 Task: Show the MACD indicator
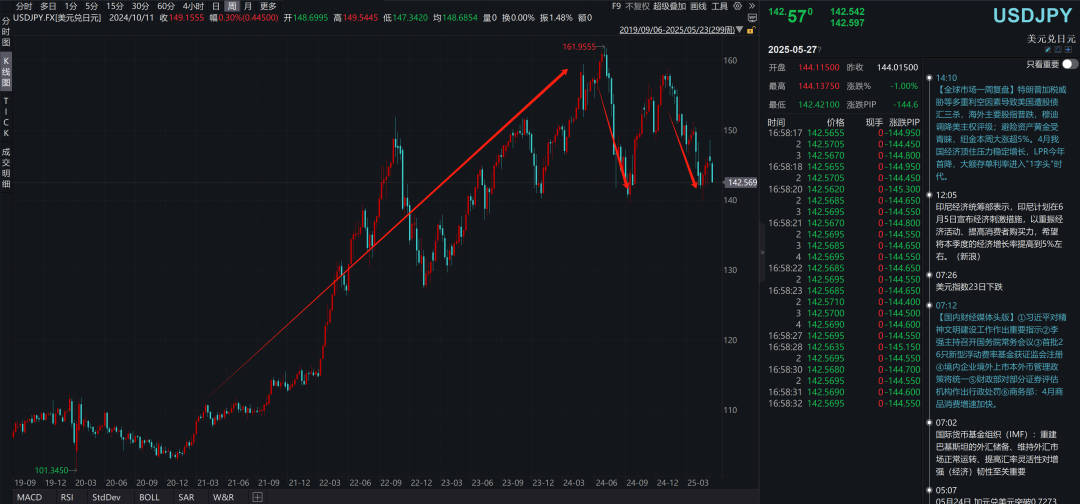[x=29, y=496]
